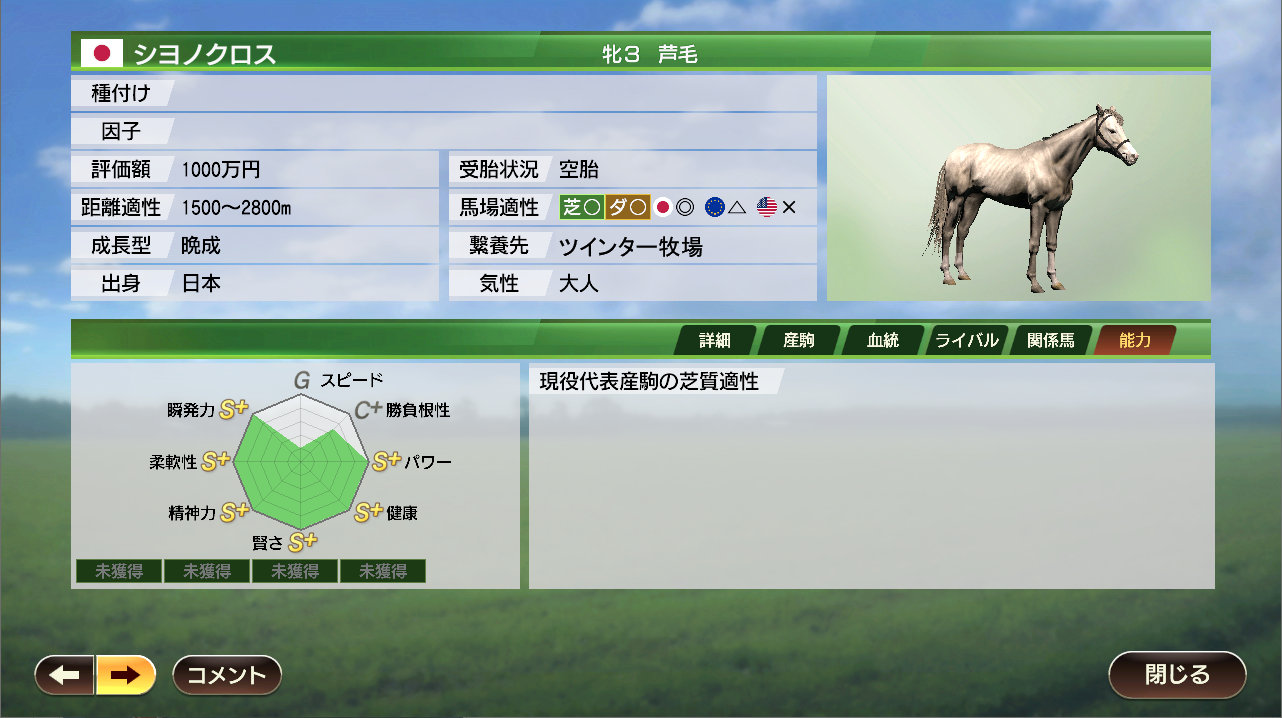
Task: Click the left arrow previous-horse button
Action: [65, 675]
